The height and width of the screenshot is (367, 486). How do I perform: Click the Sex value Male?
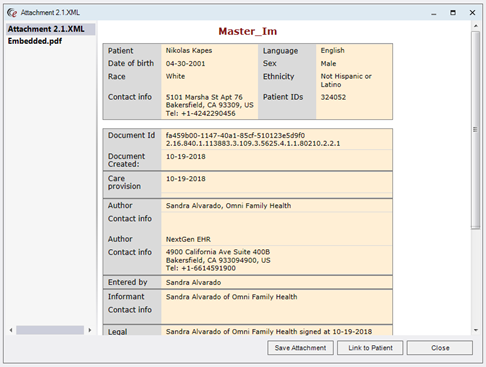(x=328, y=63)
